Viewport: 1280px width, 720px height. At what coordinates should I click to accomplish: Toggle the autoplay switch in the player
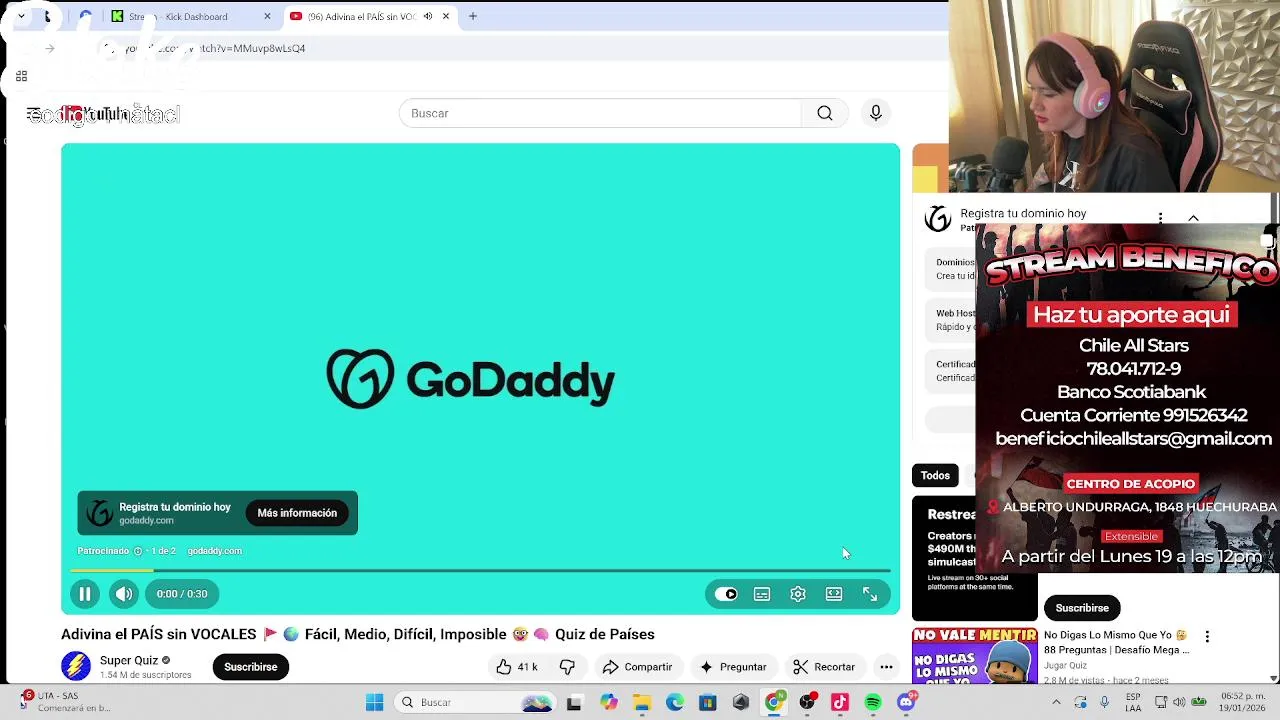coord(726,594)
